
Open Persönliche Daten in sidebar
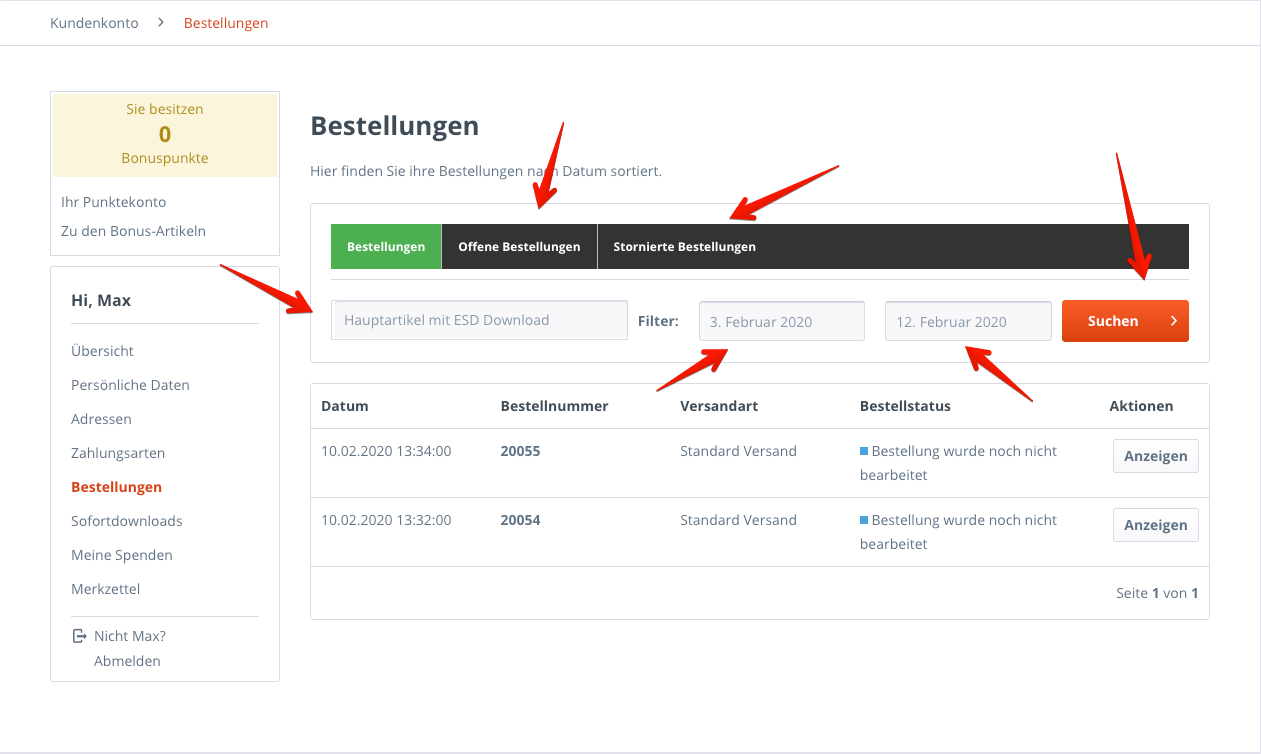pyautogui.click(x=130, y=385)
